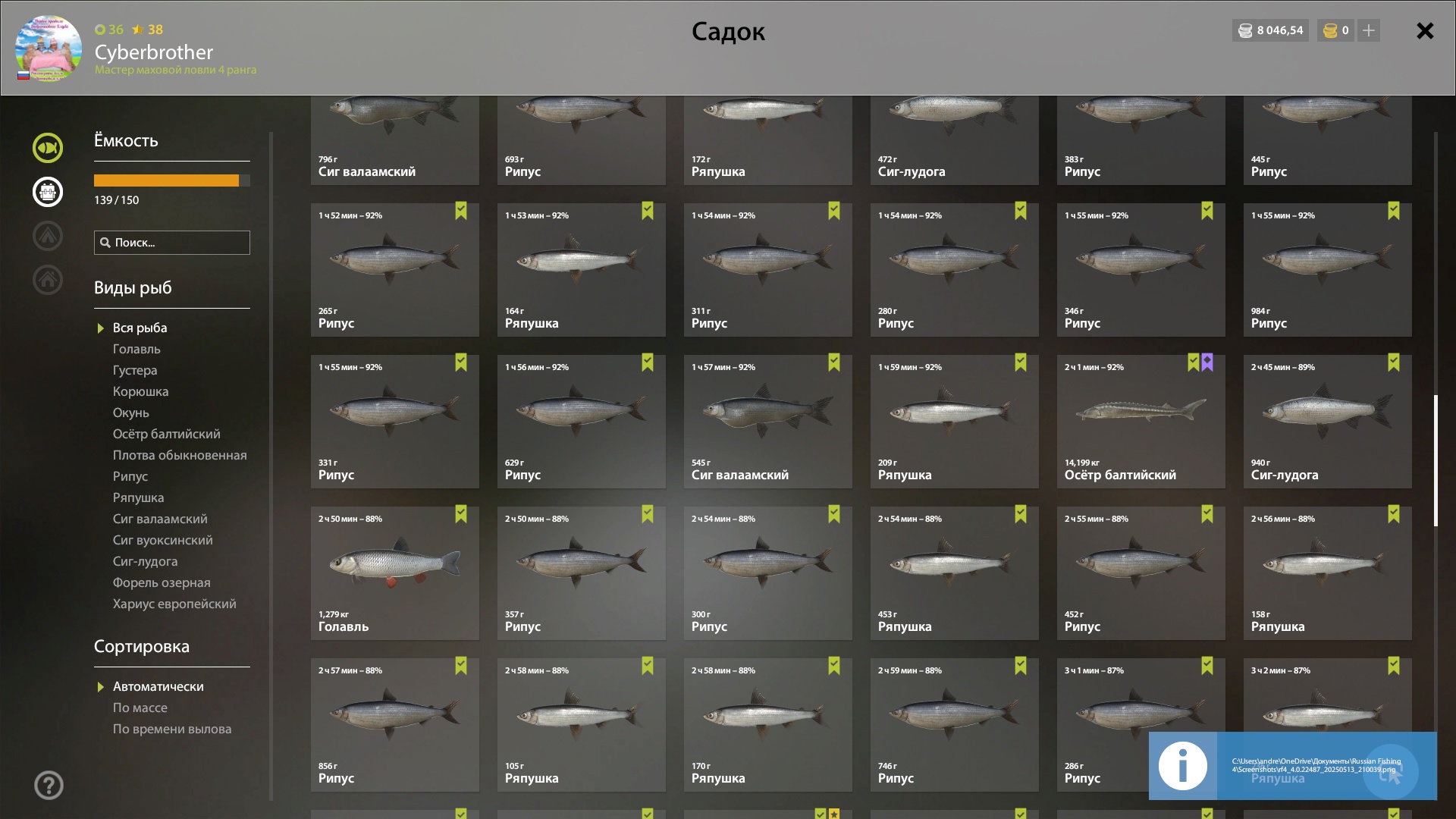1456x819 pixels.
Task: Open the home base sidebar icon
Action: (48, 280)
